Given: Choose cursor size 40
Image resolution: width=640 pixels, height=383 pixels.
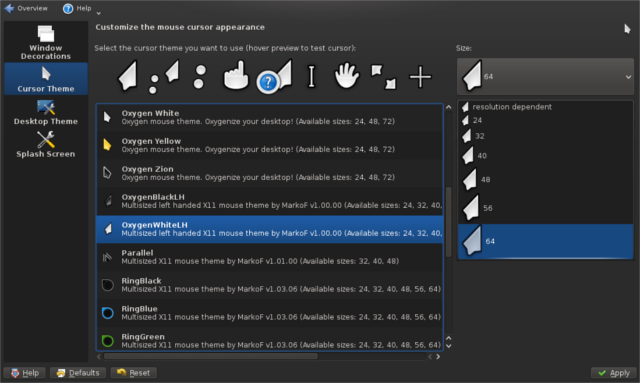Looking at the screenshot, I should [545, 156].
